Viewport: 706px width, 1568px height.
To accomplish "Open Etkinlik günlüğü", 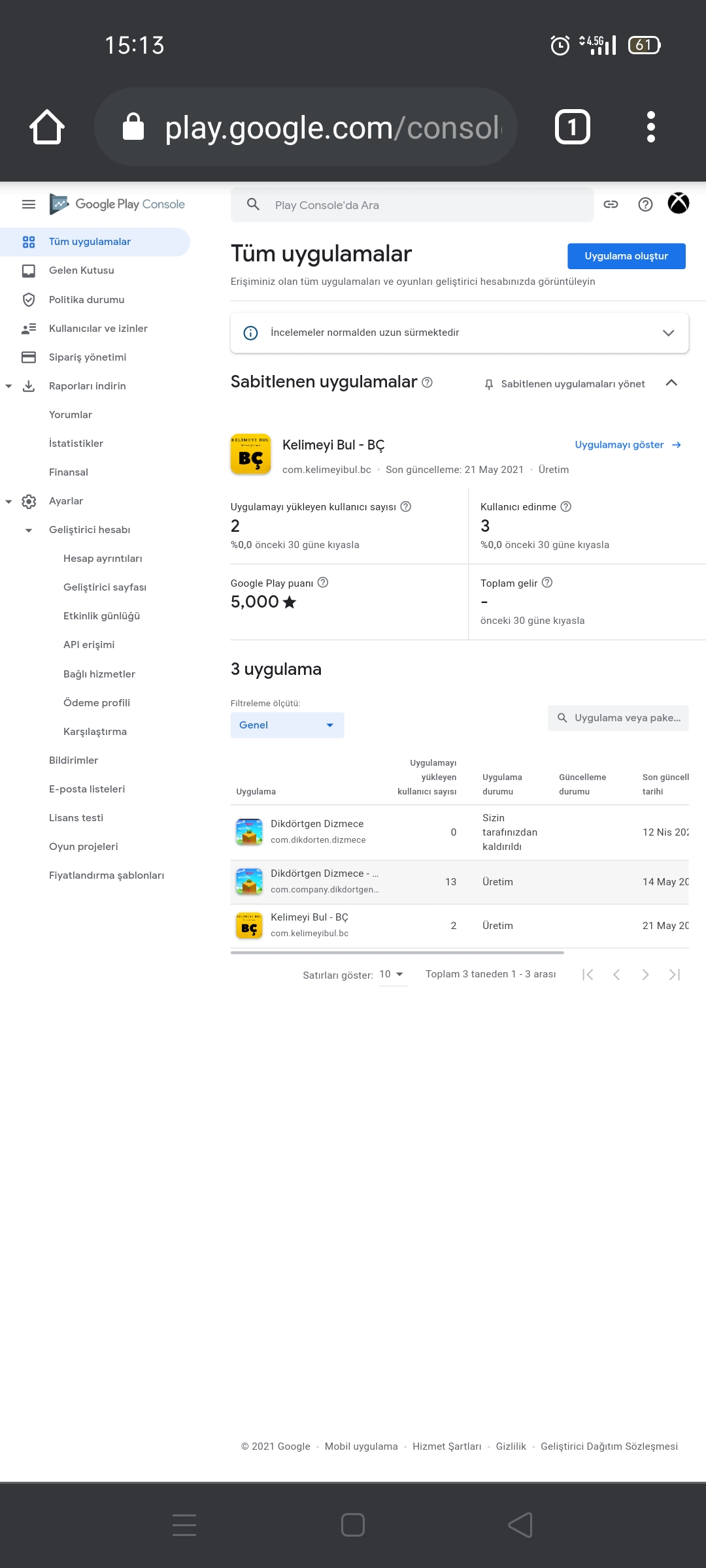I will 101,616.
